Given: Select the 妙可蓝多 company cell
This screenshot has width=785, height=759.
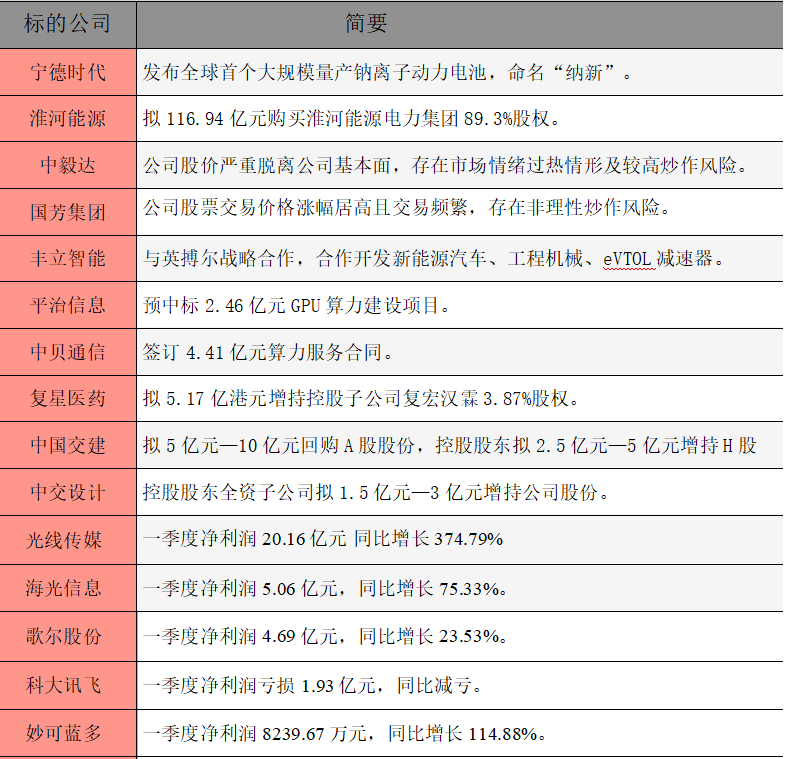Looking at the screenshot, I should (68, 733).
